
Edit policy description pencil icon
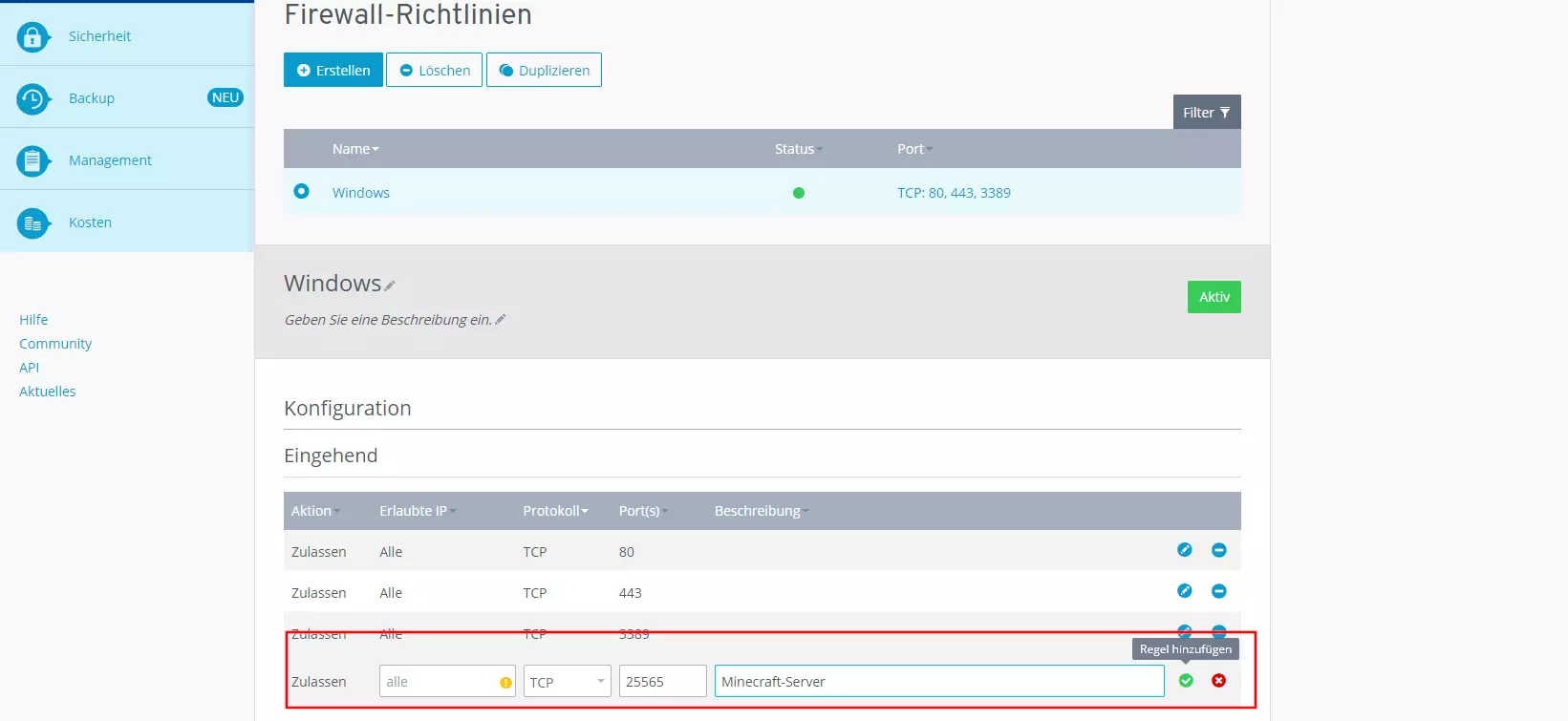click(500, 320)
